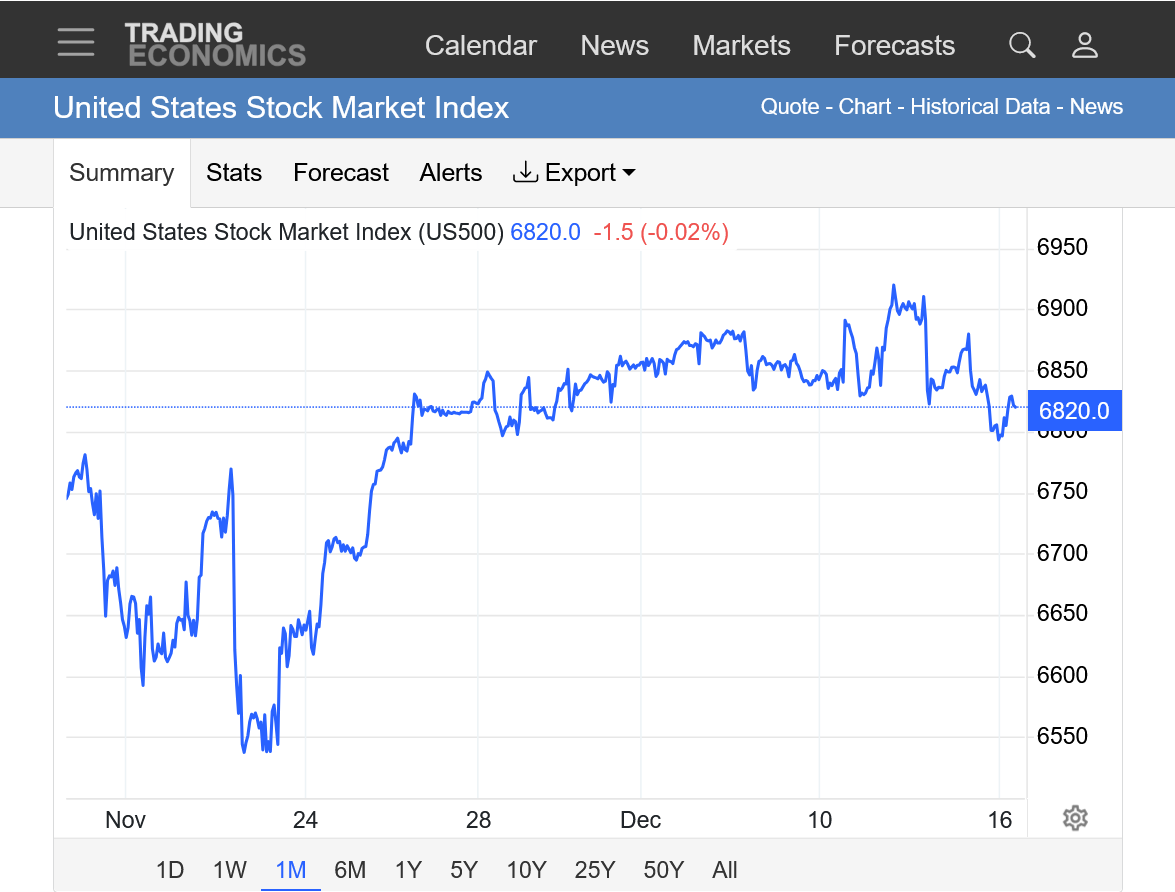The image size is (1175, 892).
Task: Click the search magnifier icon
Action: pos(1021,45)
